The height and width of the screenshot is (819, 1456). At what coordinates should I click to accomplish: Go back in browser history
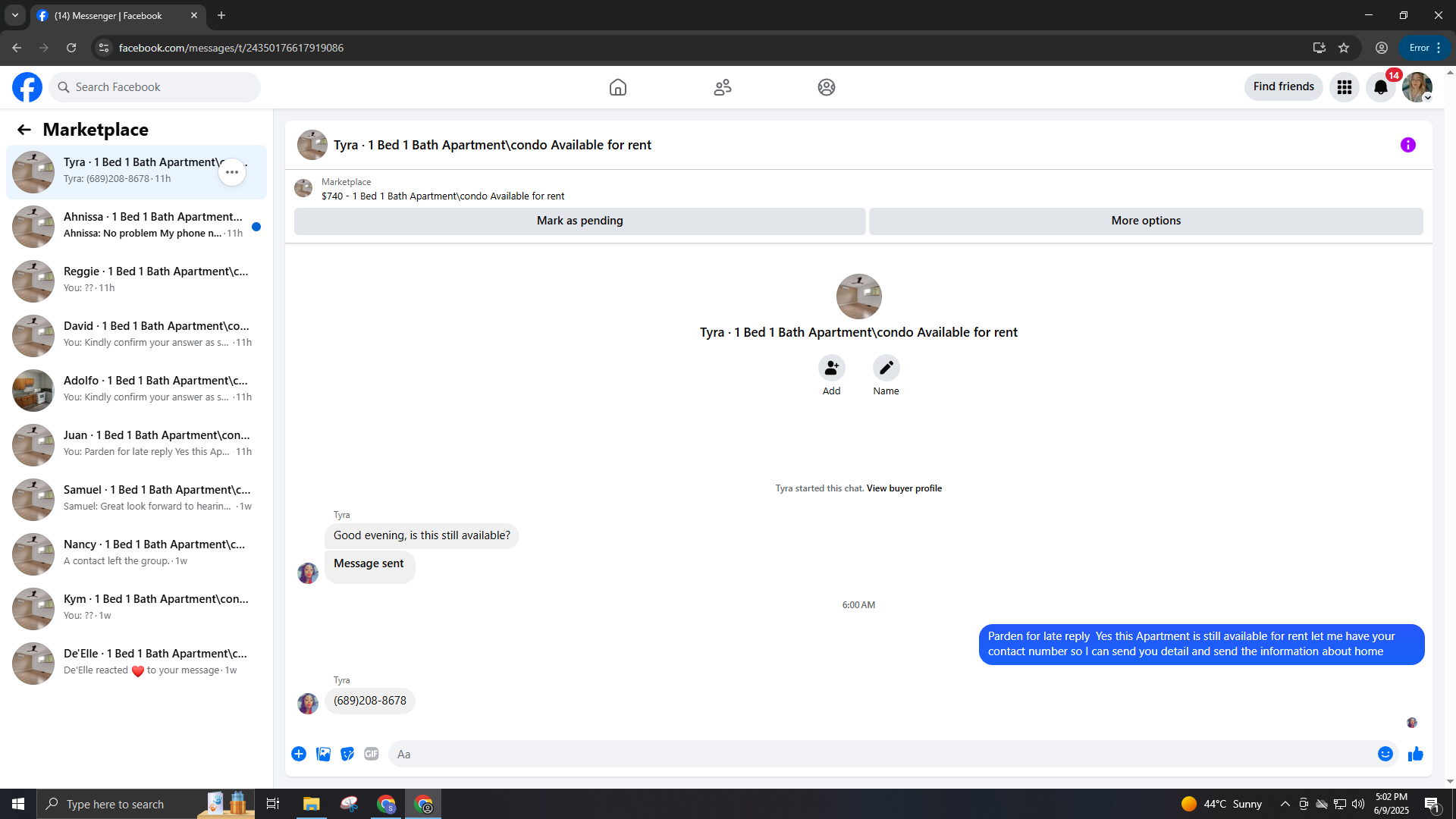tap(17, 48)
